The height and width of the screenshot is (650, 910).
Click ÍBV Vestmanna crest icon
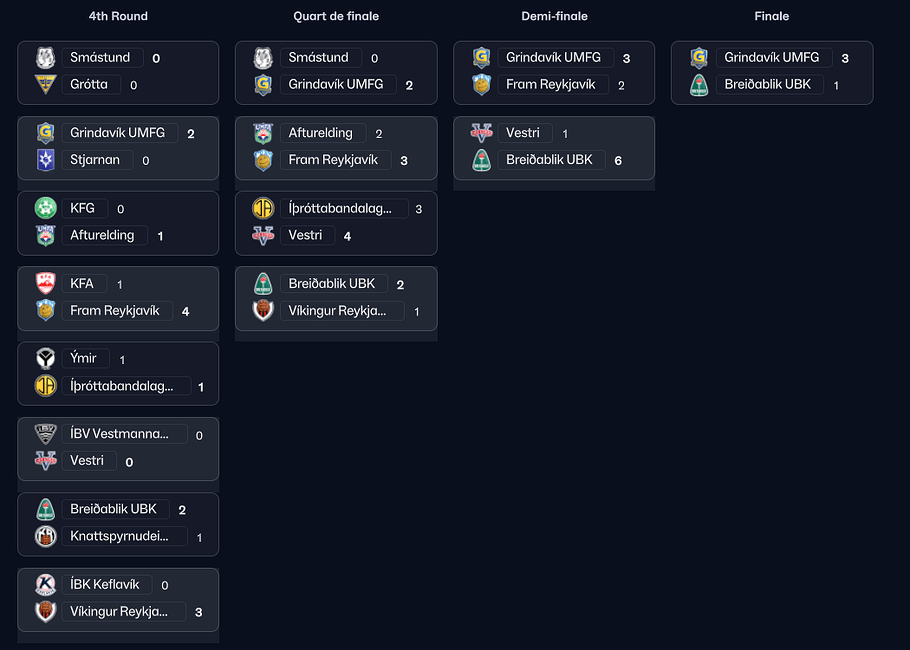45,434
